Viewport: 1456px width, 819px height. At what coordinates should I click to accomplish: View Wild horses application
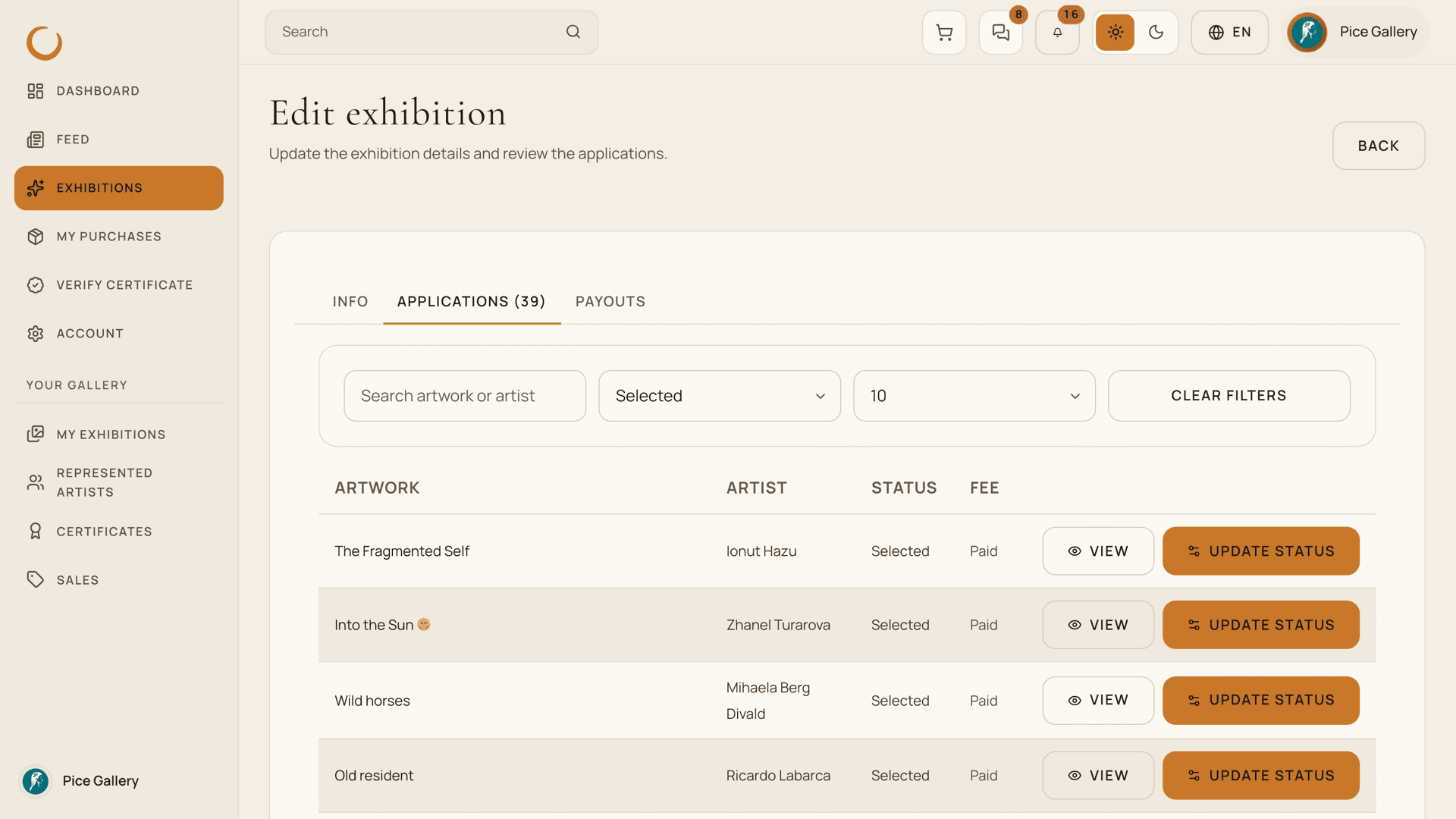point(1098,700)
